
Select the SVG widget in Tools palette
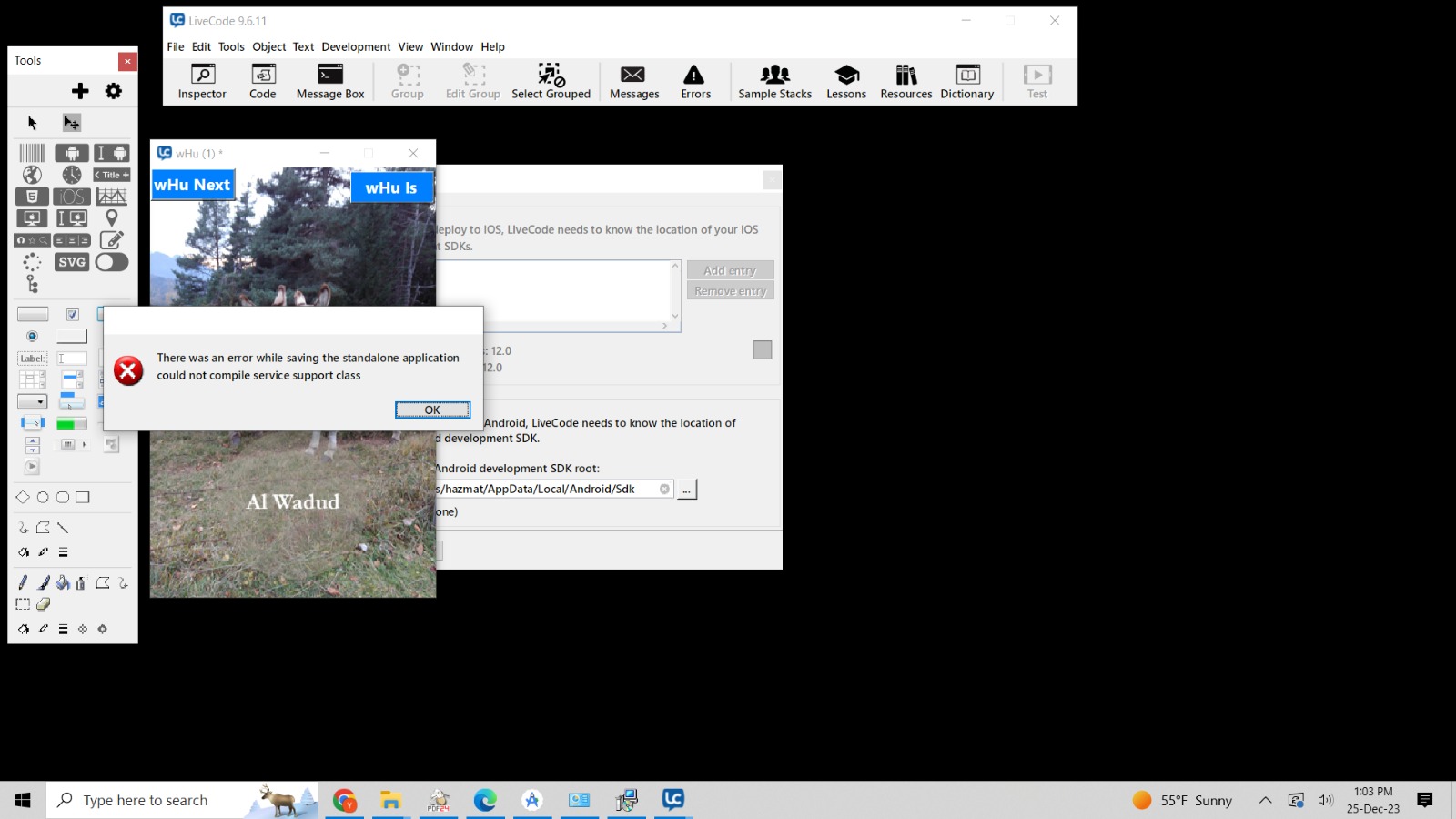[72, 262]
